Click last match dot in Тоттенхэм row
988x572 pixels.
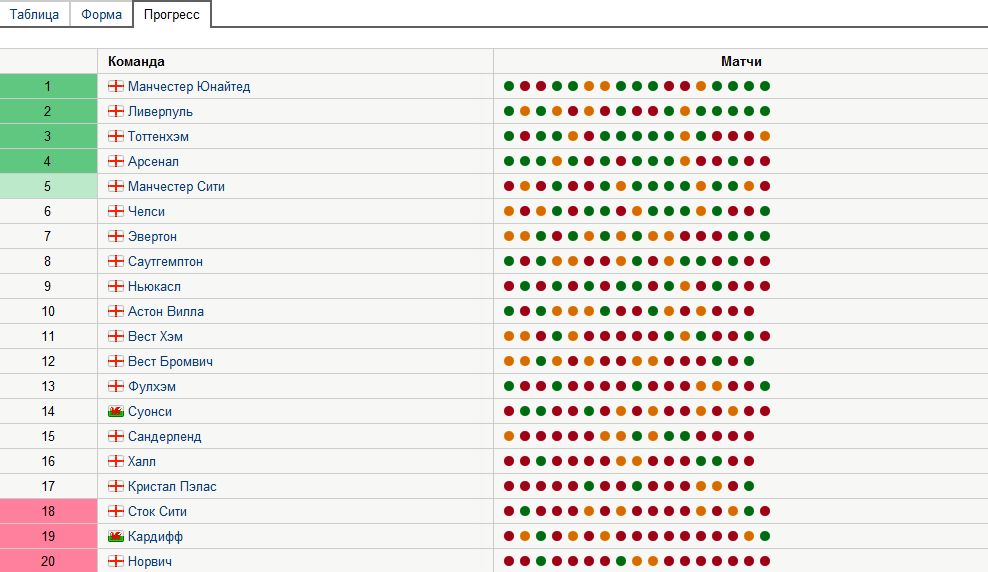click(x=765, y=136)
